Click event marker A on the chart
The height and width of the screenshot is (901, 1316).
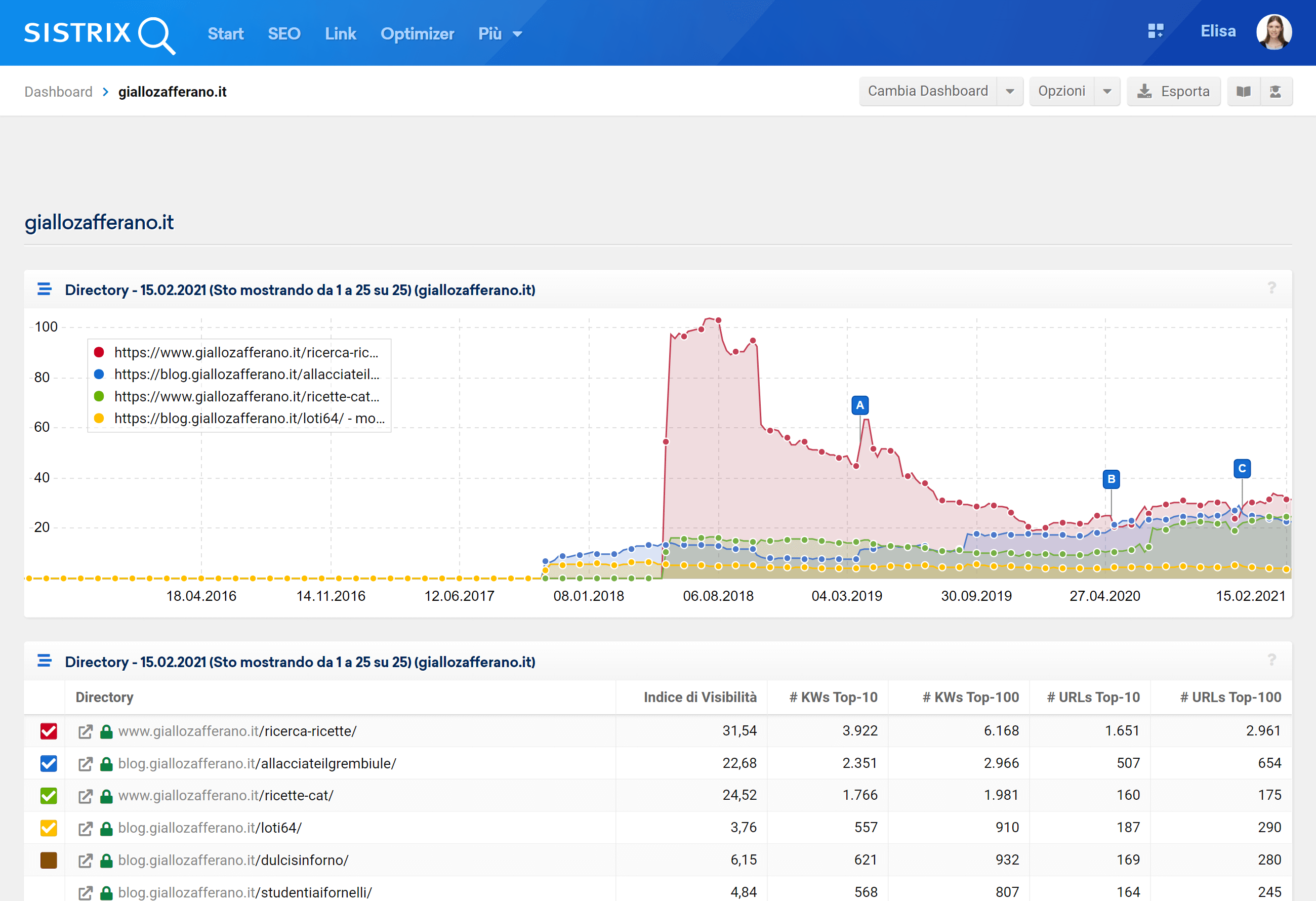coord(859,405)
